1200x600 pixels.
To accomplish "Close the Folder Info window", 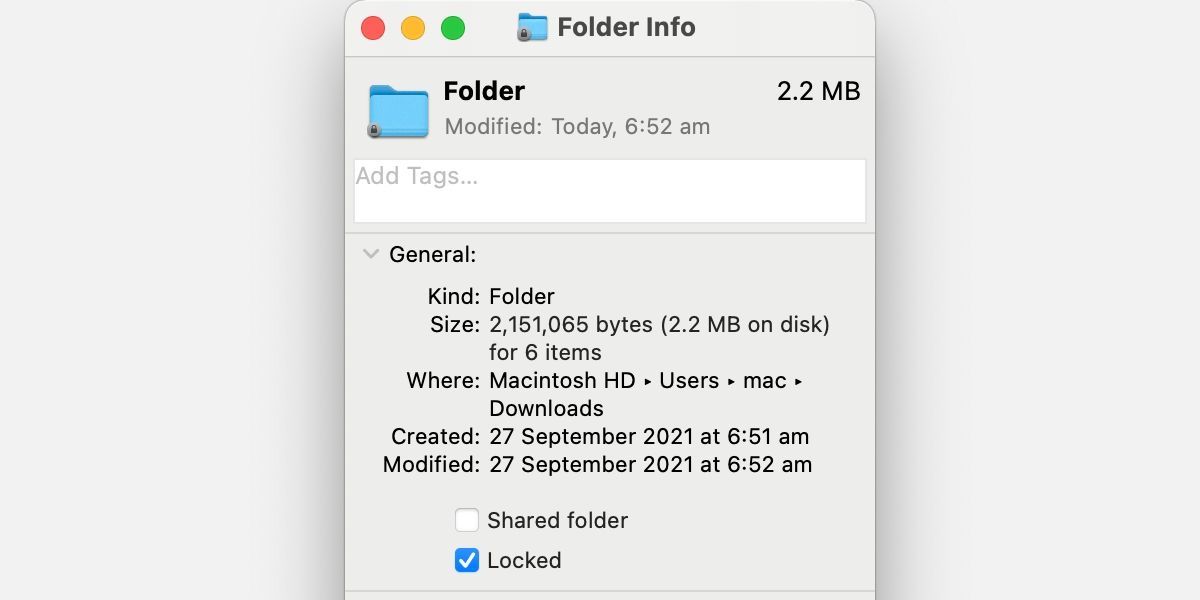I will [373, 28].
